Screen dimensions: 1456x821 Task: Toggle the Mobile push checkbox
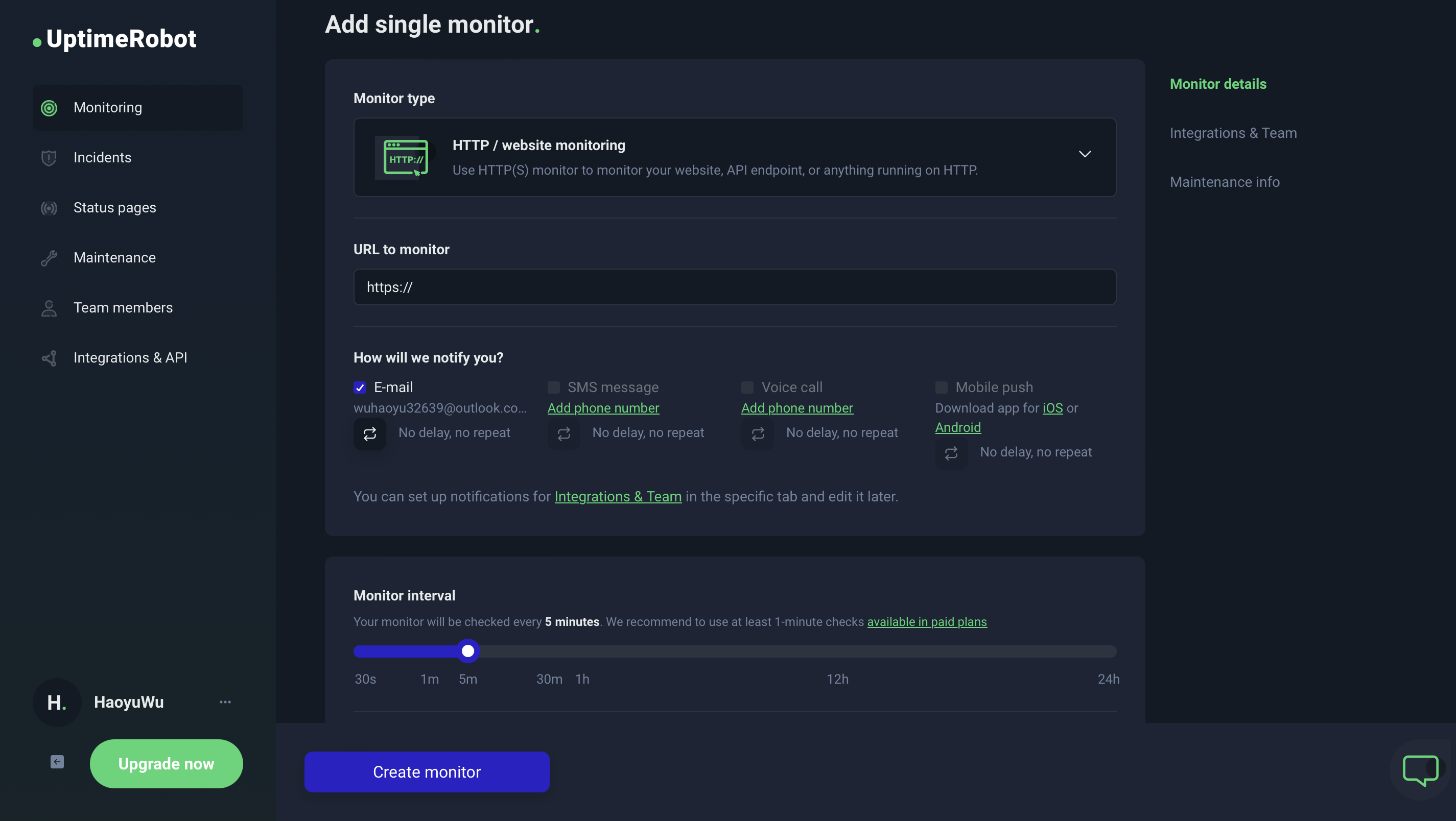click(941, 387)
